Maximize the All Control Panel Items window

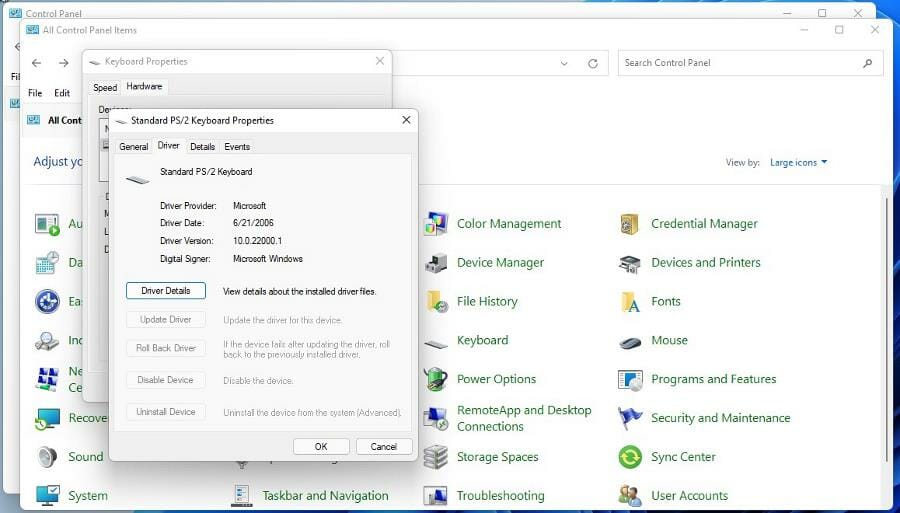click(839, 30)
